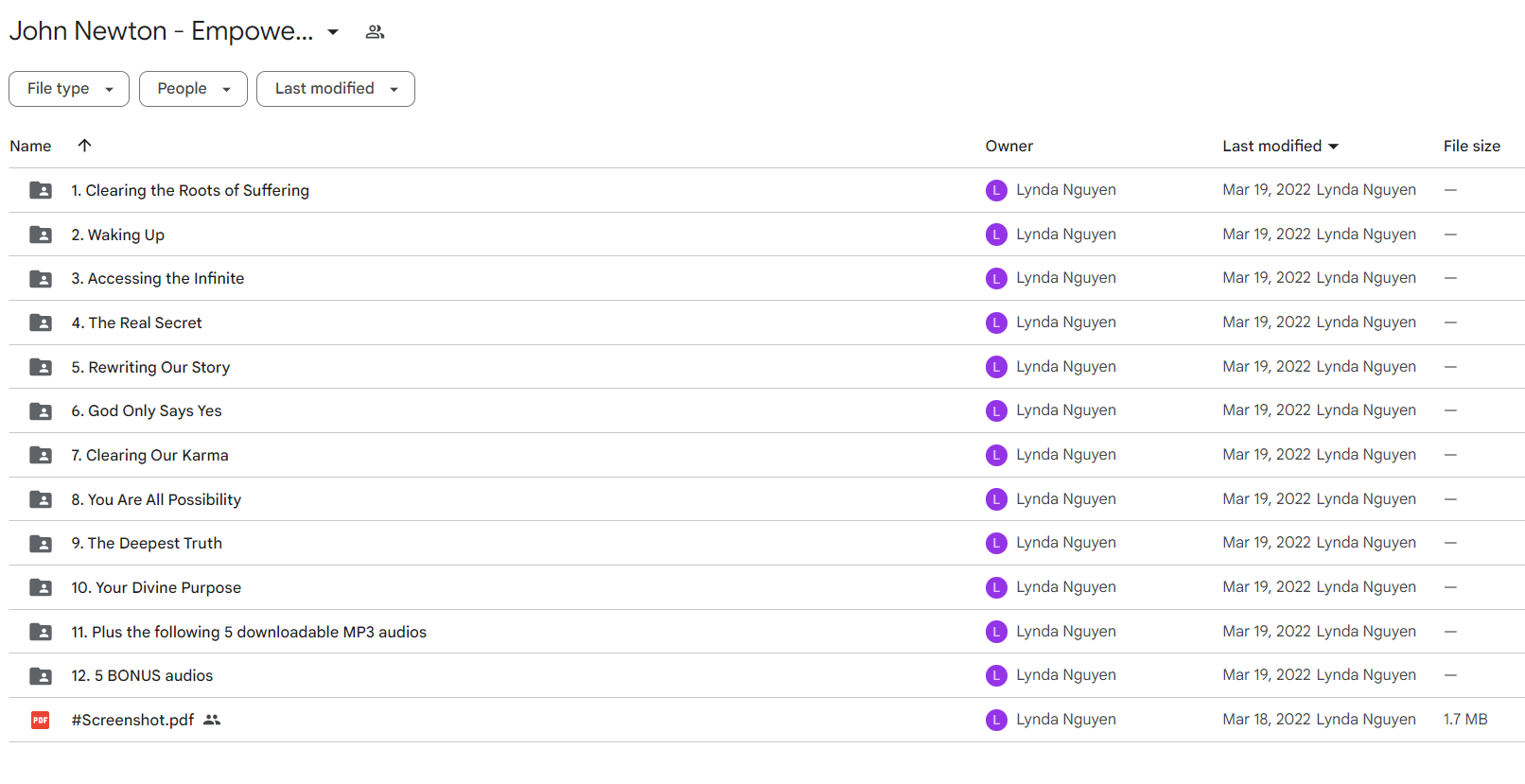Open folder 7. Clearing Our Karma
1525x784 pixels.
[x=149, y=455]
